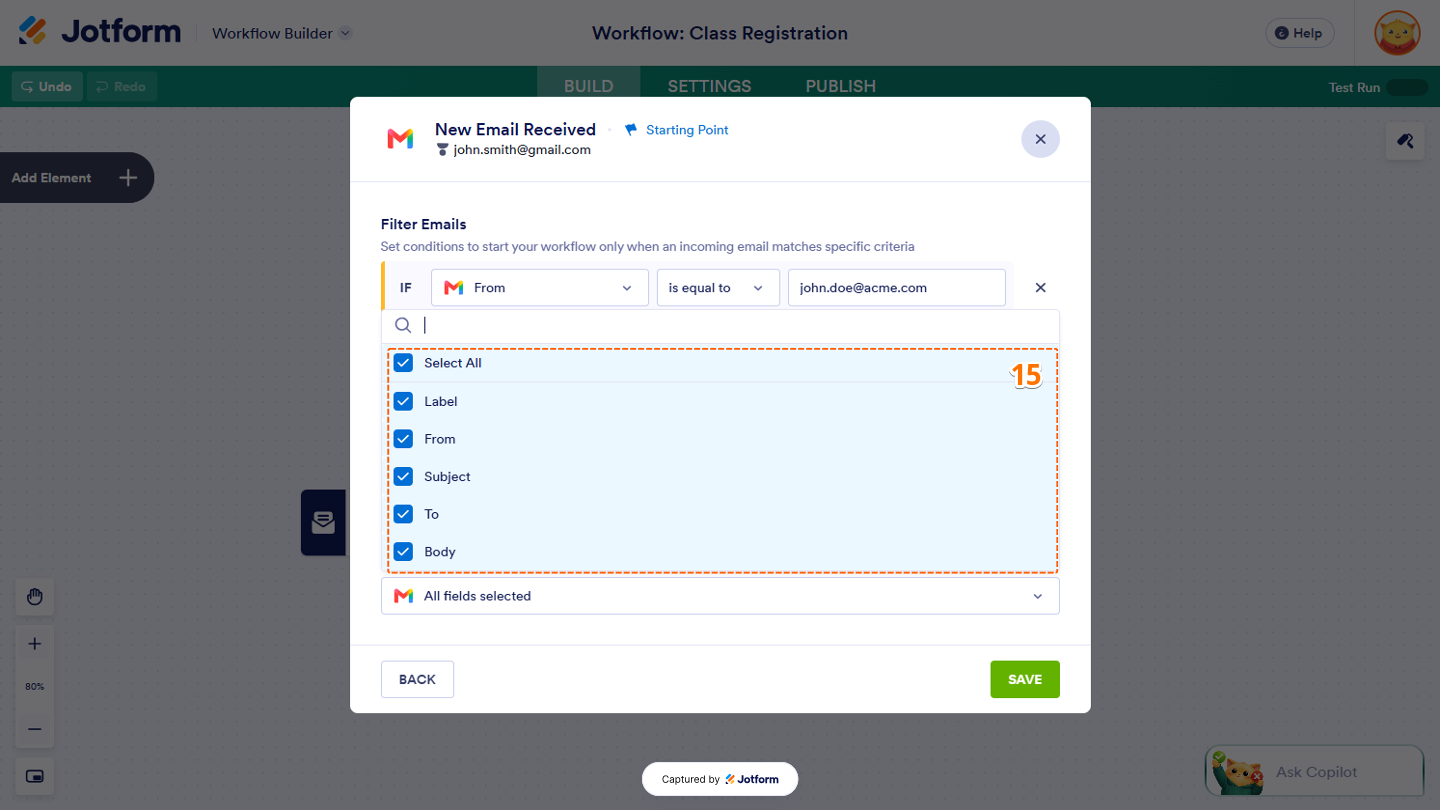1440x810 pixels.
Task: Uncheck the Select All checkbox
Action: pos(403,363)
